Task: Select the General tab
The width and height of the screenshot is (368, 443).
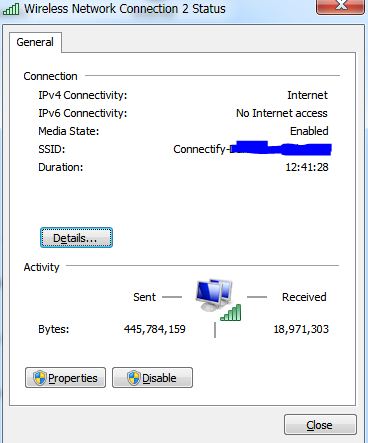Action: pos(35,42)
